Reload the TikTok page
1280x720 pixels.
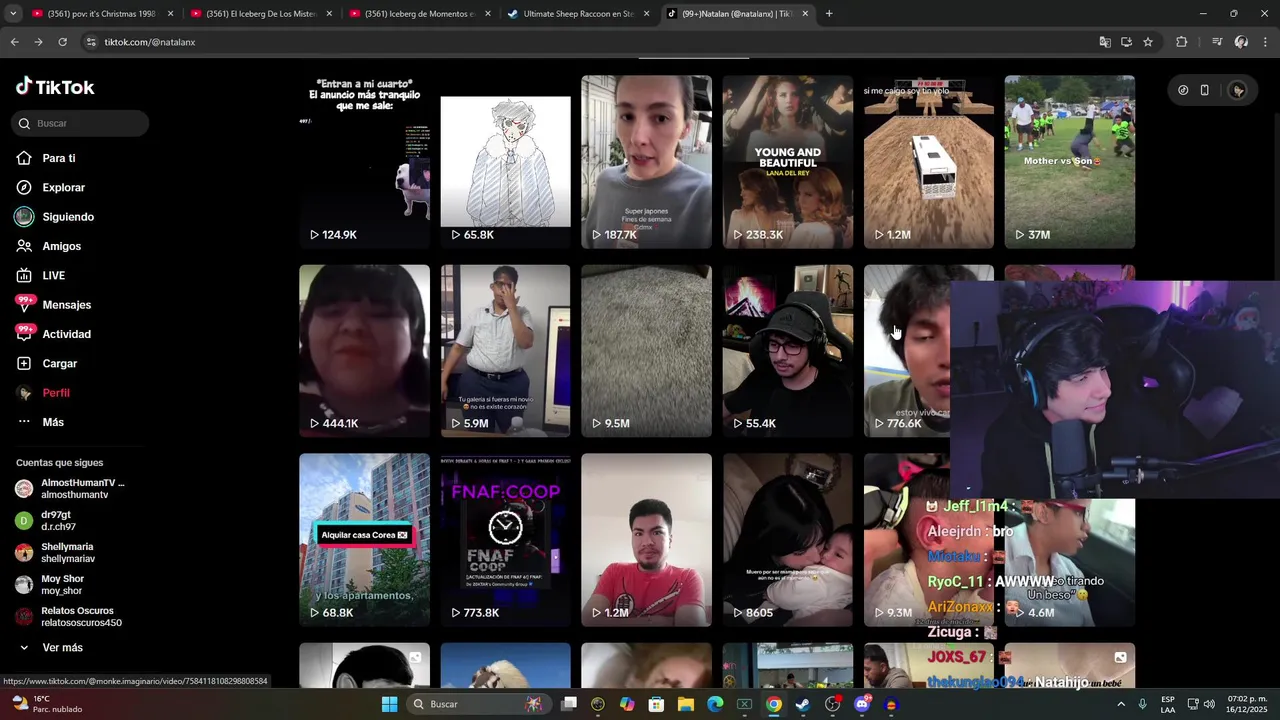click(62, 42)
